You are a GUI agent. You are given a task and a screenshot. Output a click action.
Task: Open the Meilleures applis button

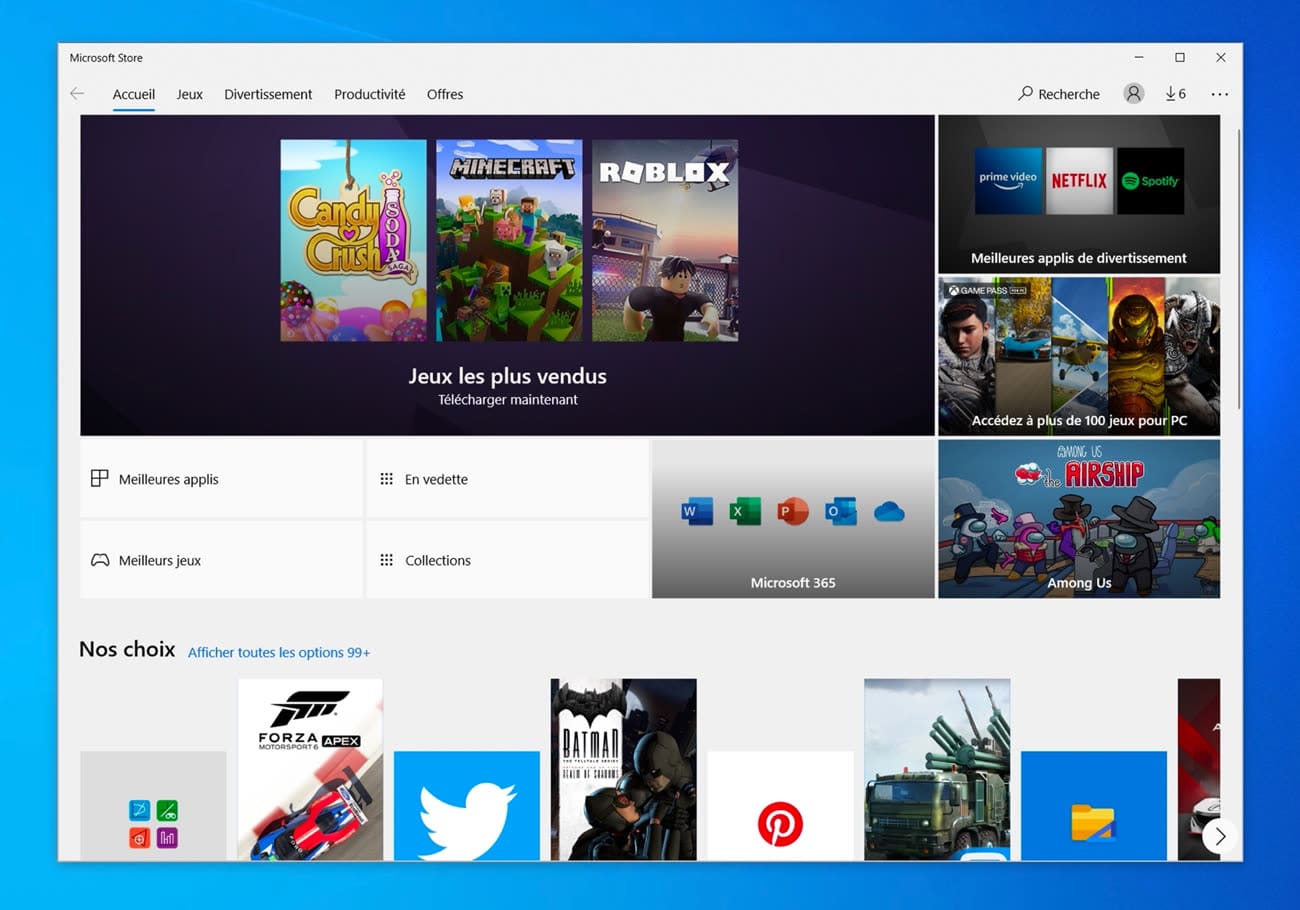tap(221, 479)
